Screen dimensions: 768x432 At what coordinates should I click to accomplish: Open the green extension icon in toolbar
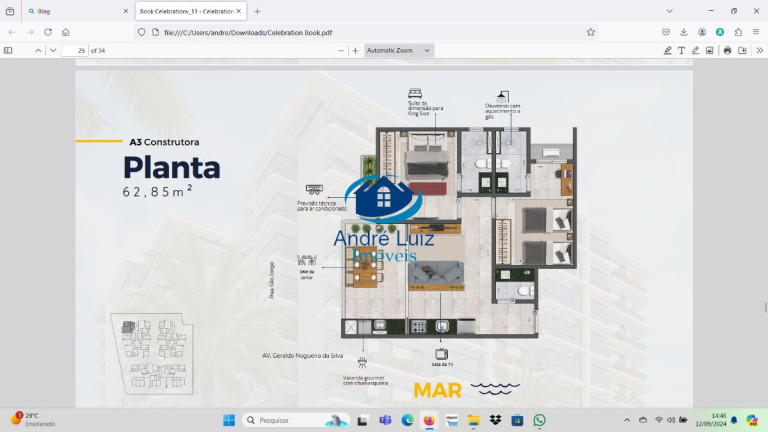click(x=720, y=32)
